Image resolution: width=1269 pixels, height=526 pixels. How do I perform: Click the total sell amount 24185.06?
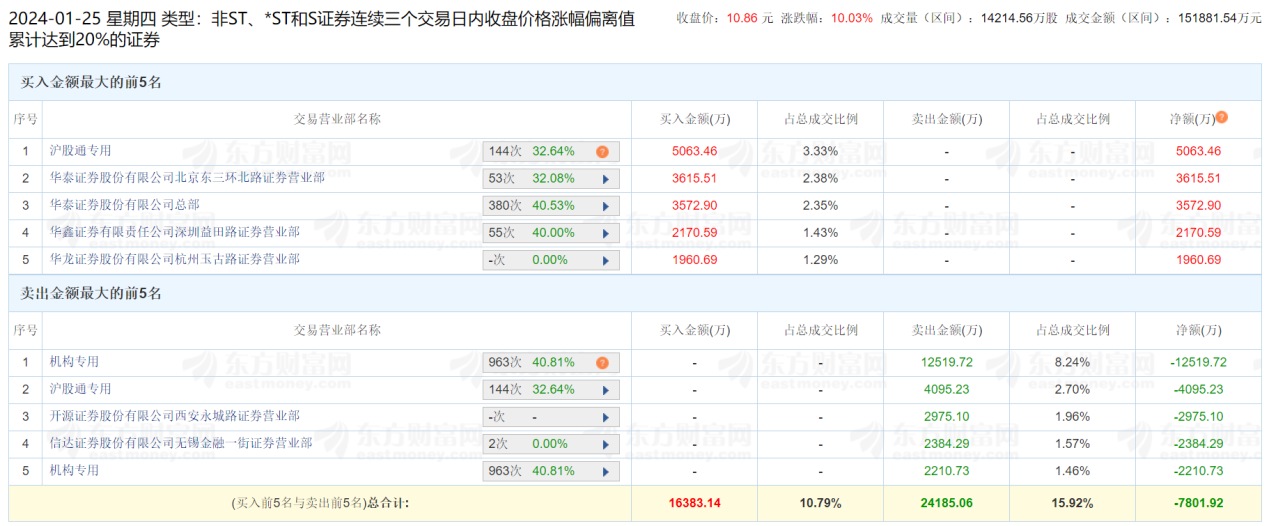[946, 503]
